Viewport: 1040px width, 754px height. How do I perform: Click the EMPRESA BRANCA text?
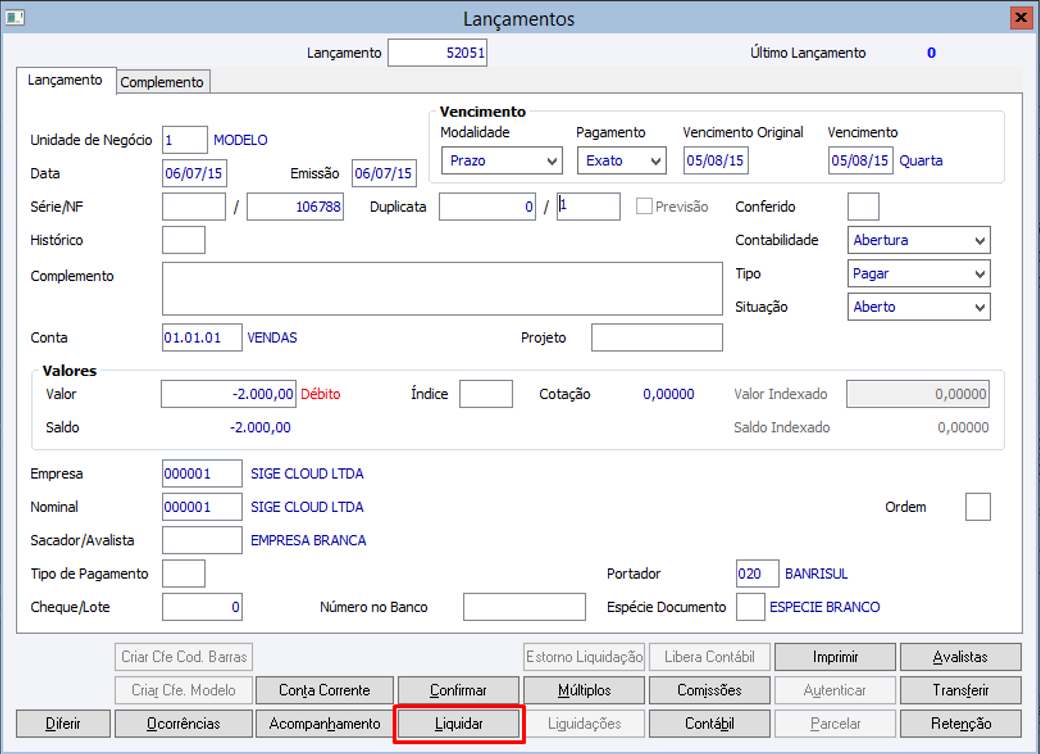pyautogui.click(x=308, y=540)
